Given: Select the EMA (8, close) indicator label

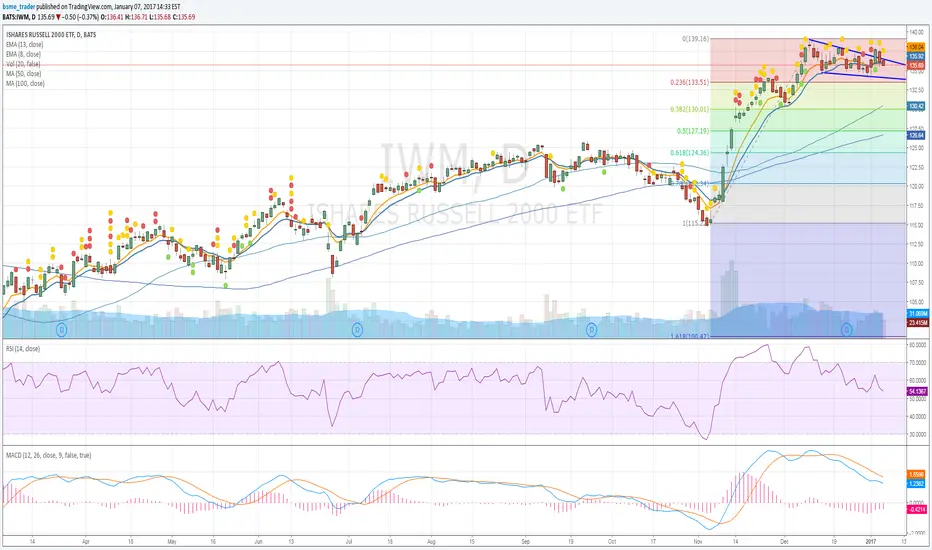Looking at the screenshot, I should tap(23, 54).
